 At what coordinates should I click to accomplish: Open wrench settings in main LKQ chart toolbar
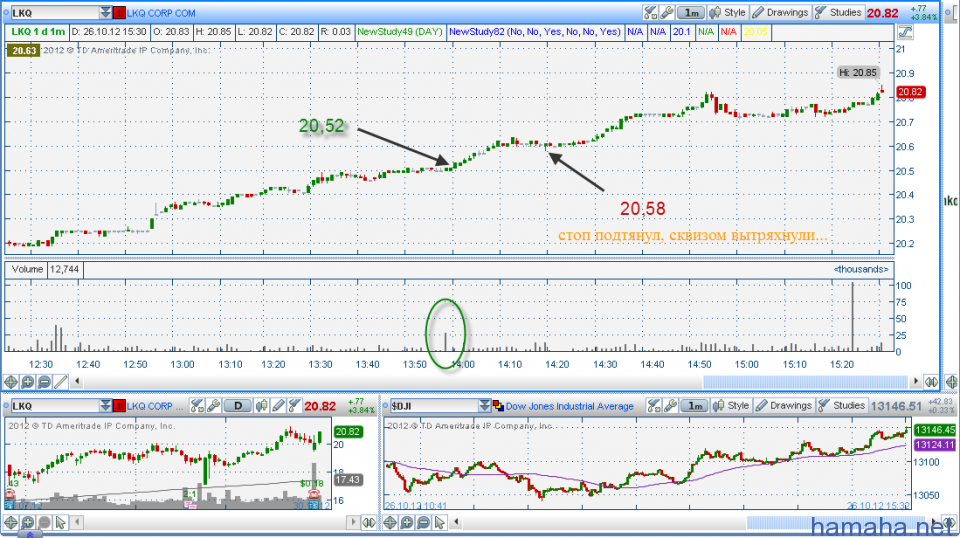pos(667,12)
